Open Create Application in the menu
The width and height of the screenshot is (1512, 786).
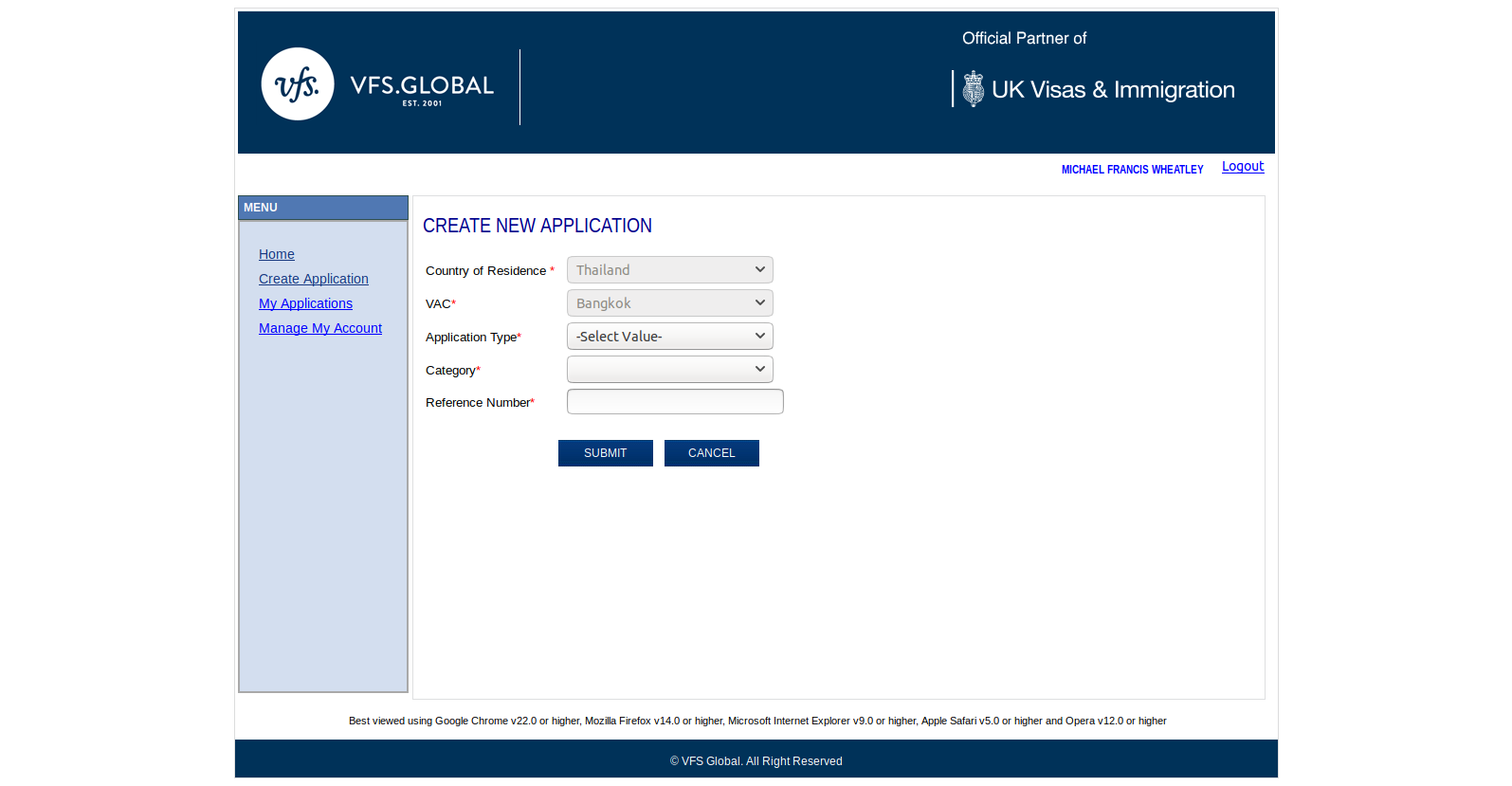pyautogui.click(x=314, y=279)
